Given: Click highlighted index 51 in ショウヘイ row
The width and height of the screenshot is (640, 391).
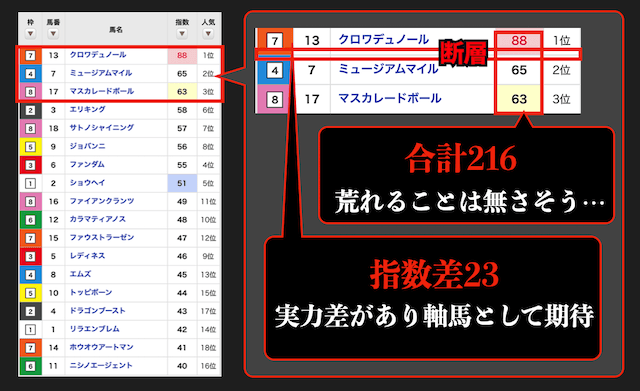Looking at the screenshot, I should pos(182,183).
